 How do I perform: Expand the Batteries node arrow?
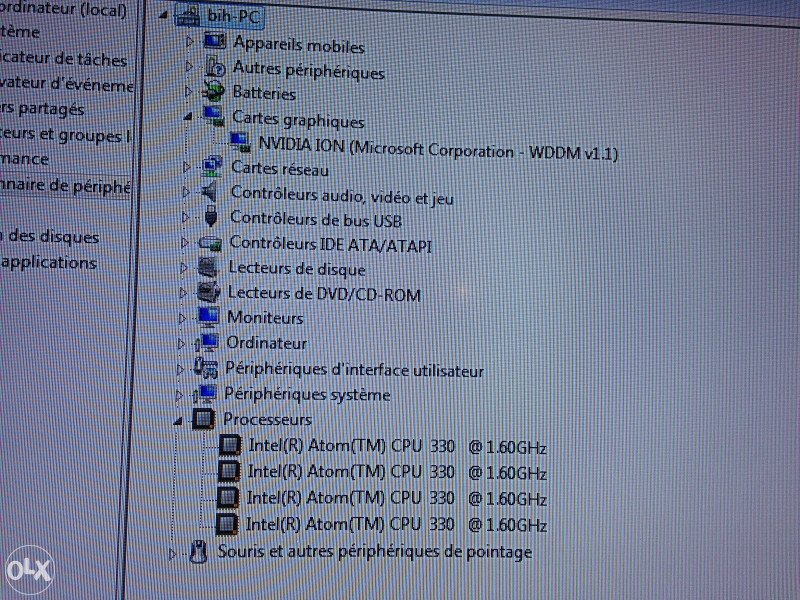coord(188,91)
